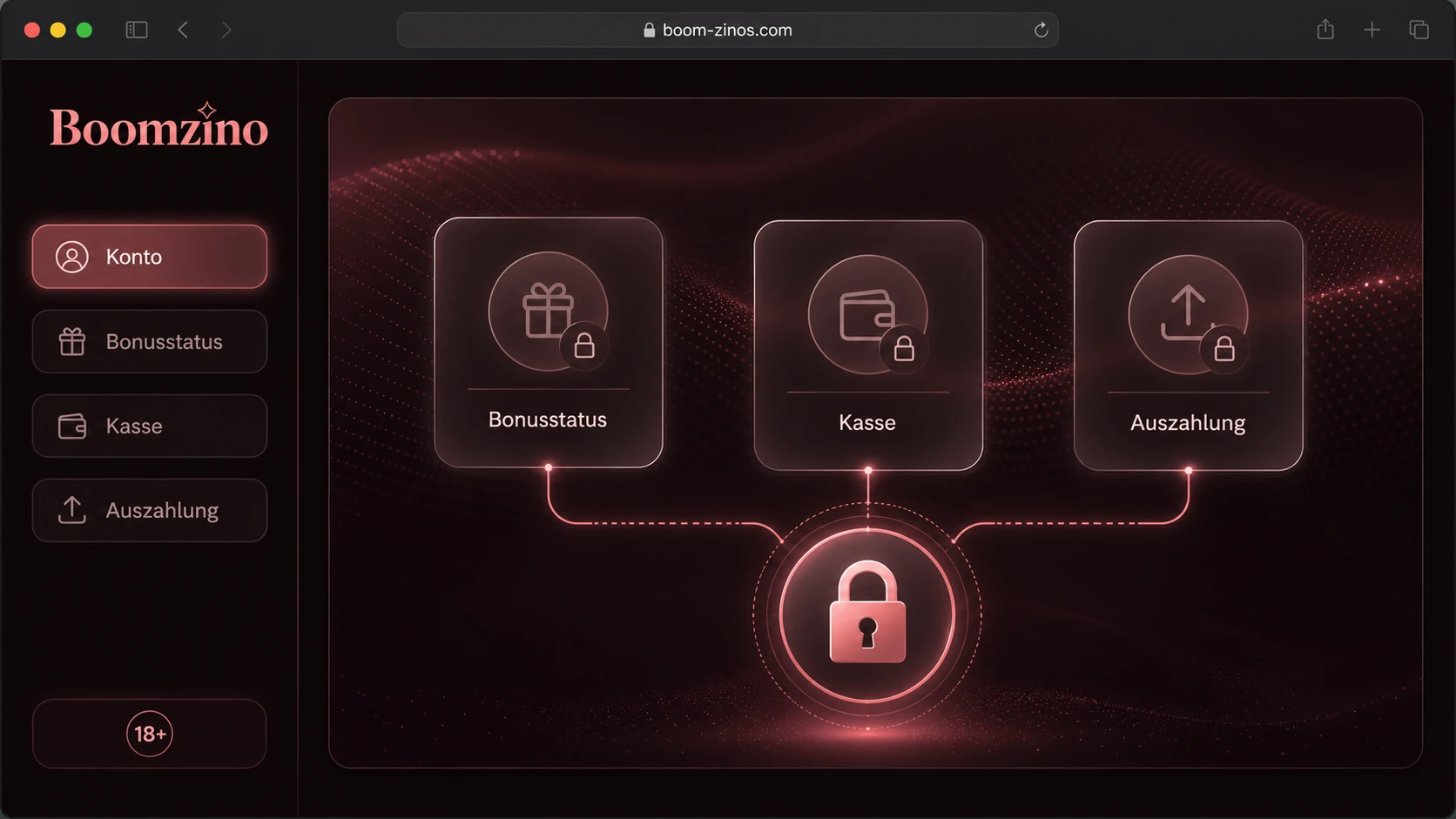
Task: Open the locked Kasse card
Action: pos(868,345)
